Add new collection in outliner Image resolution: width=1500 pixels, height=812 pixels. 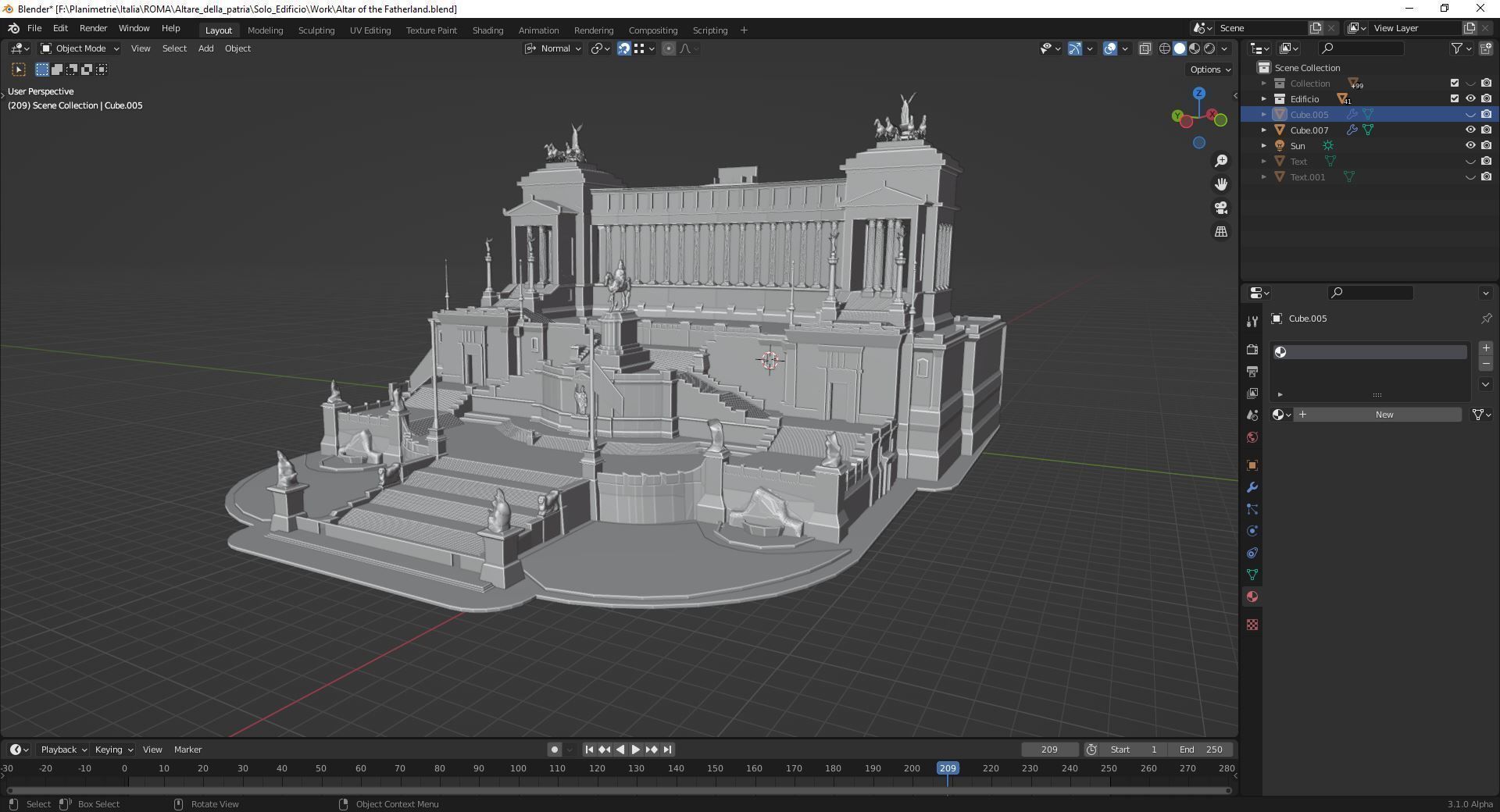click(x=1486, y=48)
